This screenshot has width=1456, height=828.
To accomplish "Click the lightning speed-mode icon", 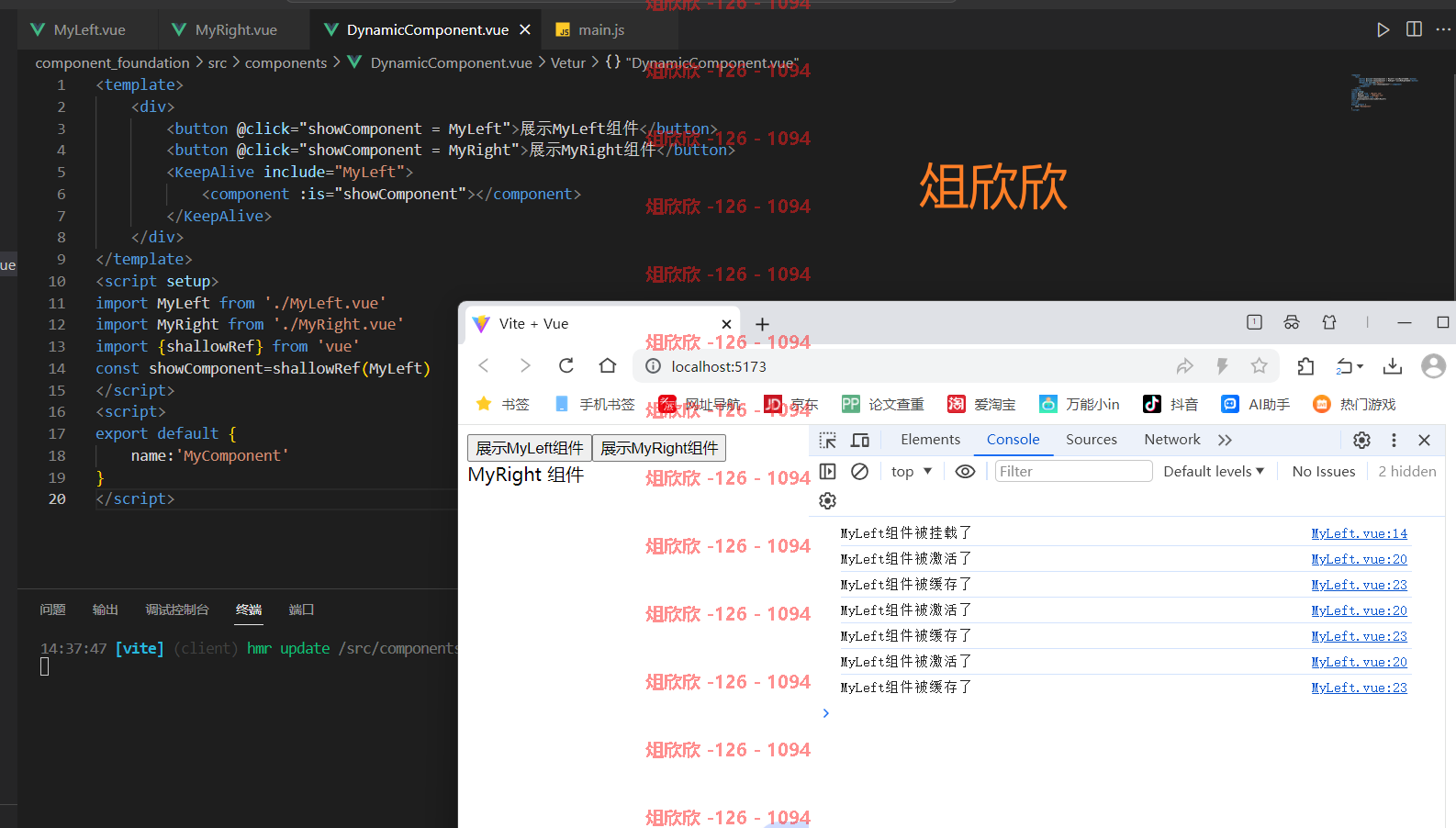I will coord(1222,366).
